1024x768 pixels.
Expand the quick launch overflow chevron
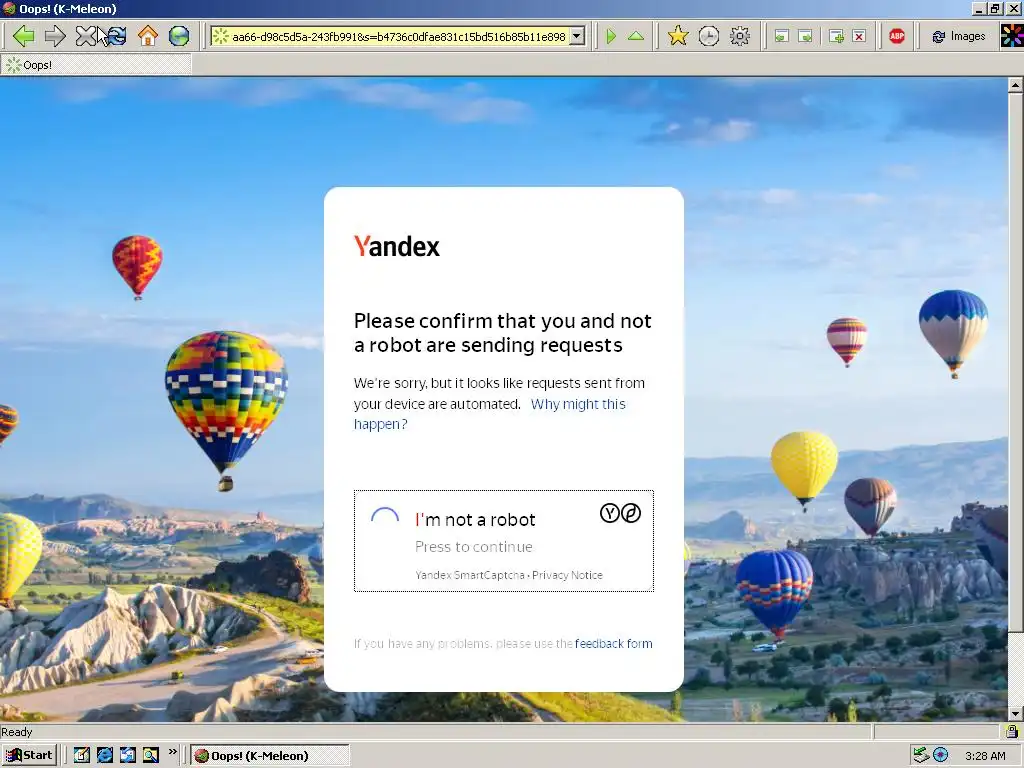click(x=172, y=752)
